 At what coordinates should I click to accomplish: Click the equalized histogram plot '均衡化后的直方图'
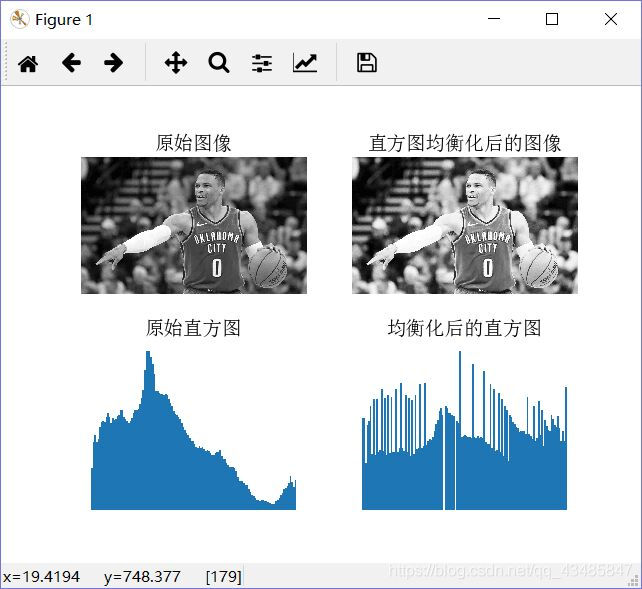pos(465,430)
